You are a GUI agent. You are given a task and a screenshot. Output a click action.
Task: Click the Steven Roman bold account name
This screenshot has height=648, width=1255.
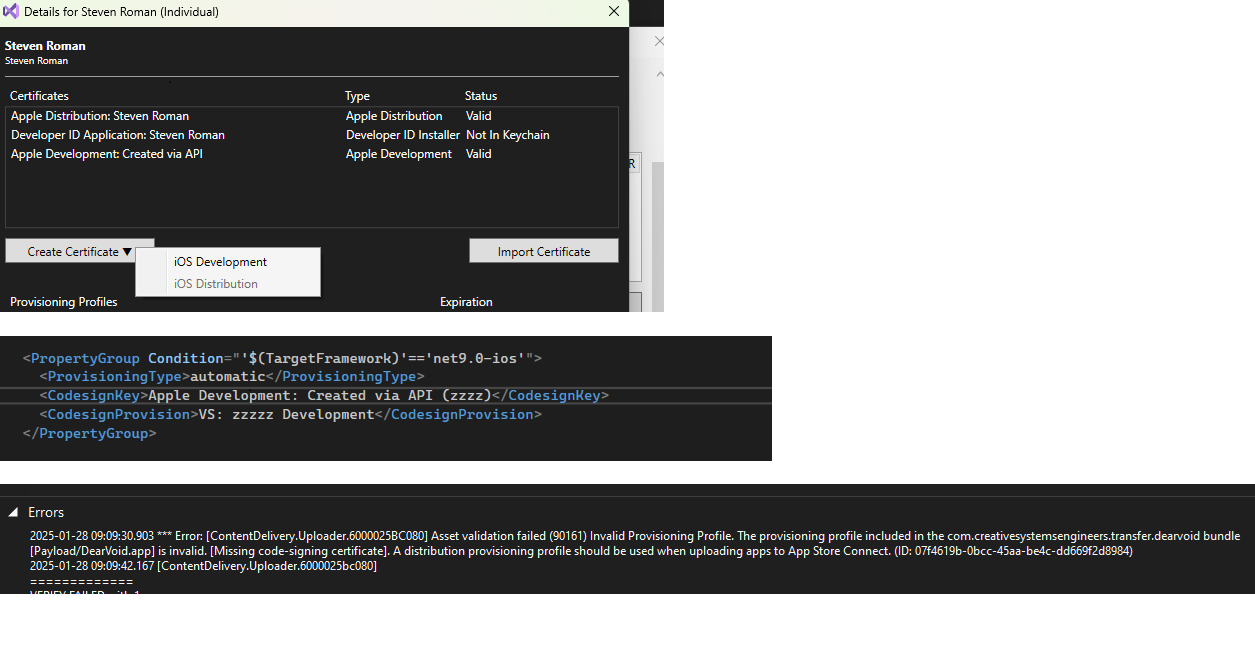(x=45, y=46)
